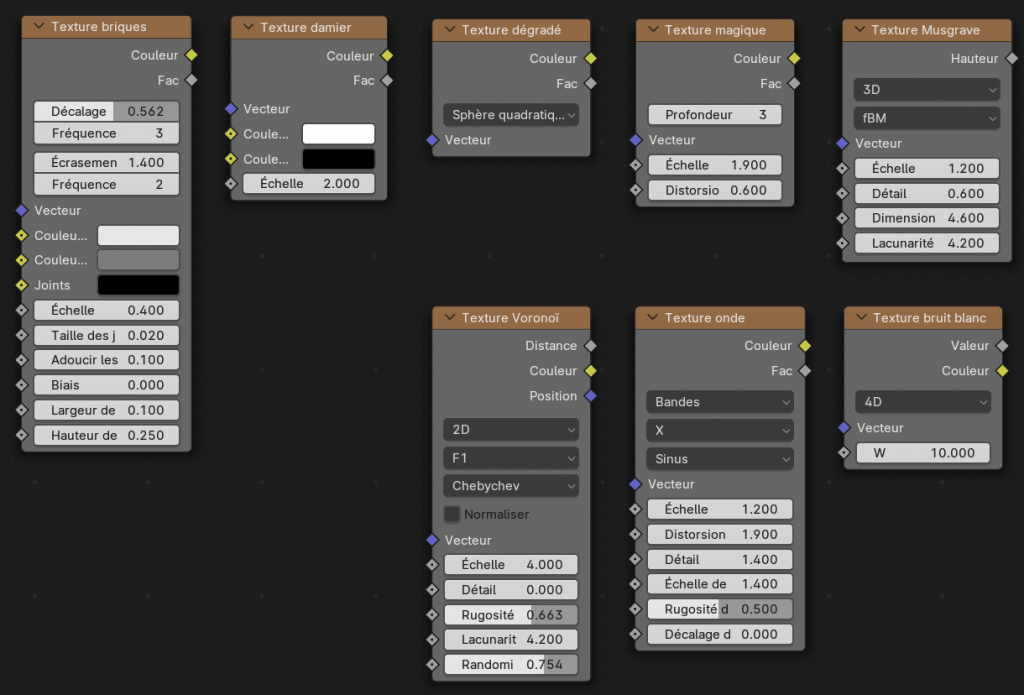Click Couleur output socket of Texture onde
Image resolution: width=1024 pixels, height=695 pixels.
click(x=806, y=346)
